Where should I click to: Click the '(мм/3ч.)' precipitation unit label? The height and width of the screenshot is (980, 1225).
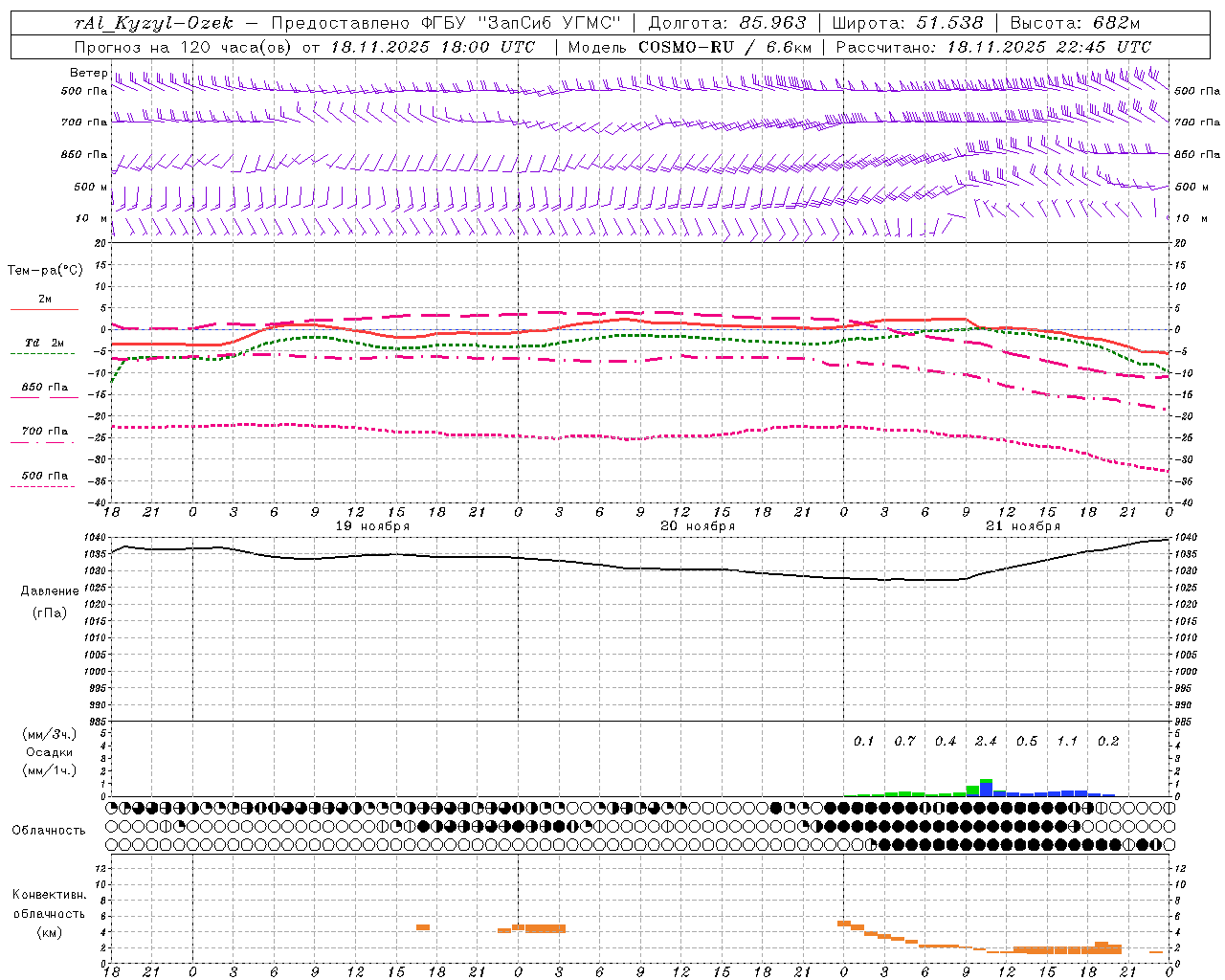pos(49,734)
